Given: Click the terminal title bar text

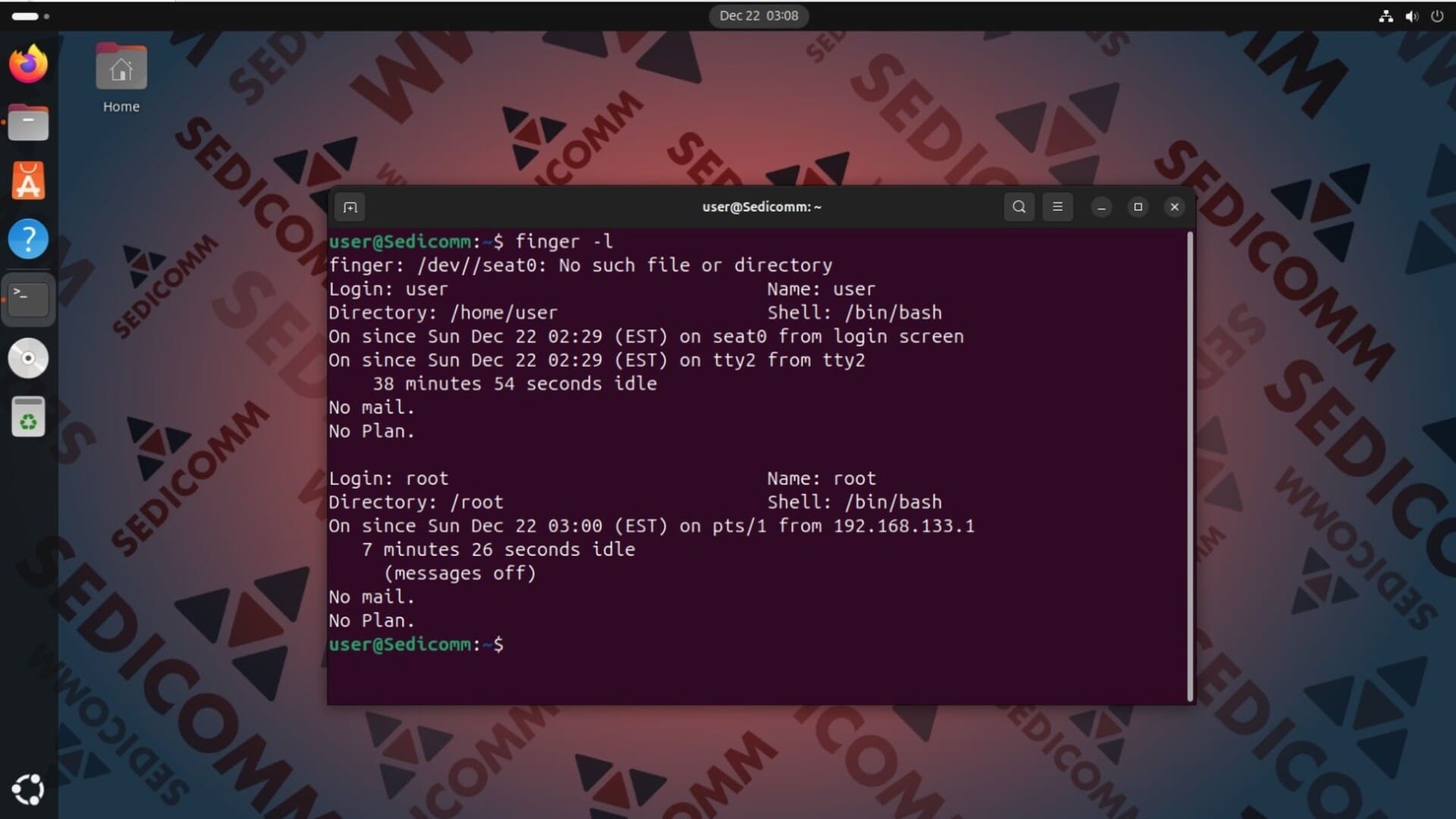Looking at the screenshot, I should click(761, 207).
